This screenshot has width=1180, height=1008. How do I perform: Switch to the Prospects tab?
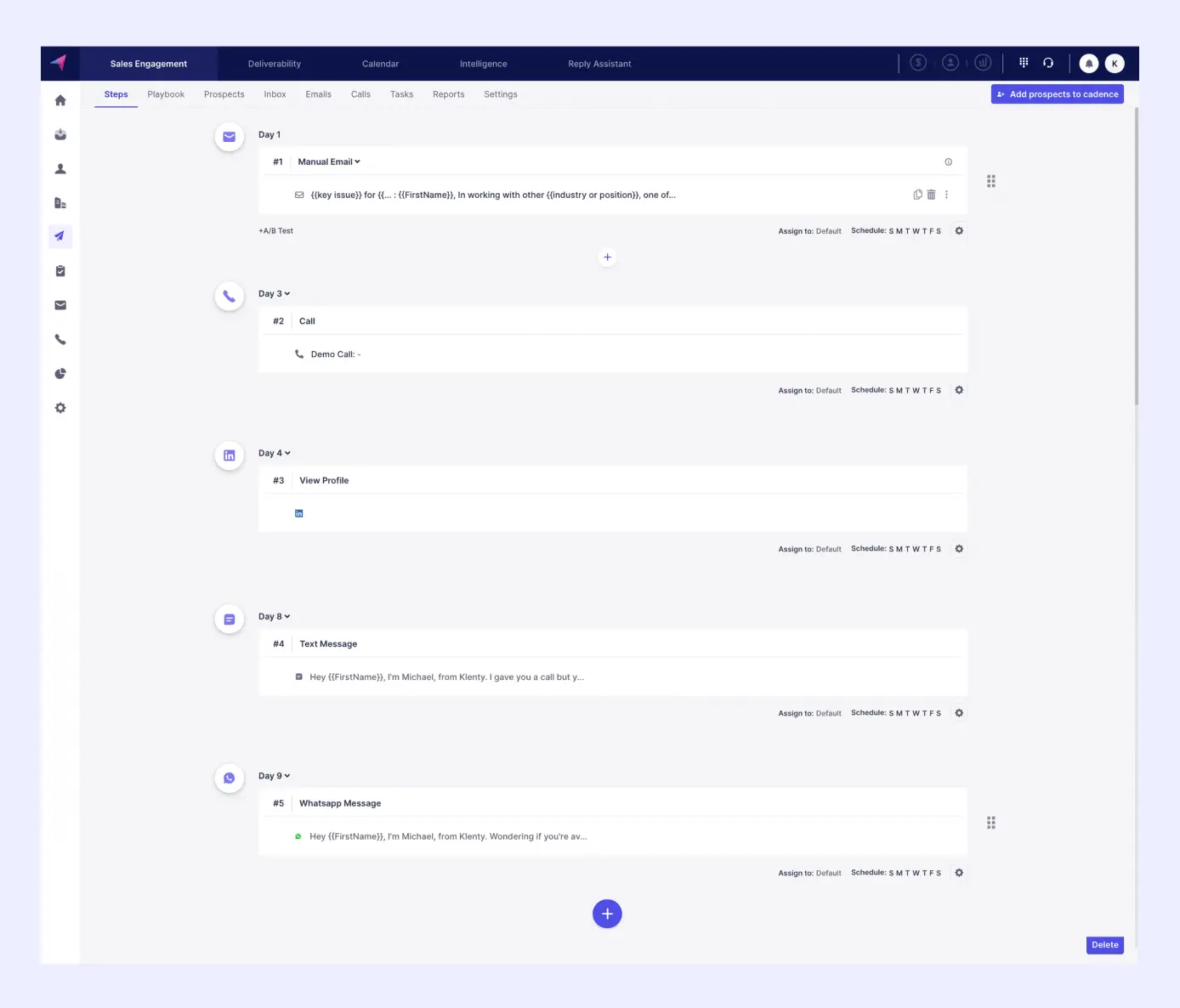tap(224, 94)
